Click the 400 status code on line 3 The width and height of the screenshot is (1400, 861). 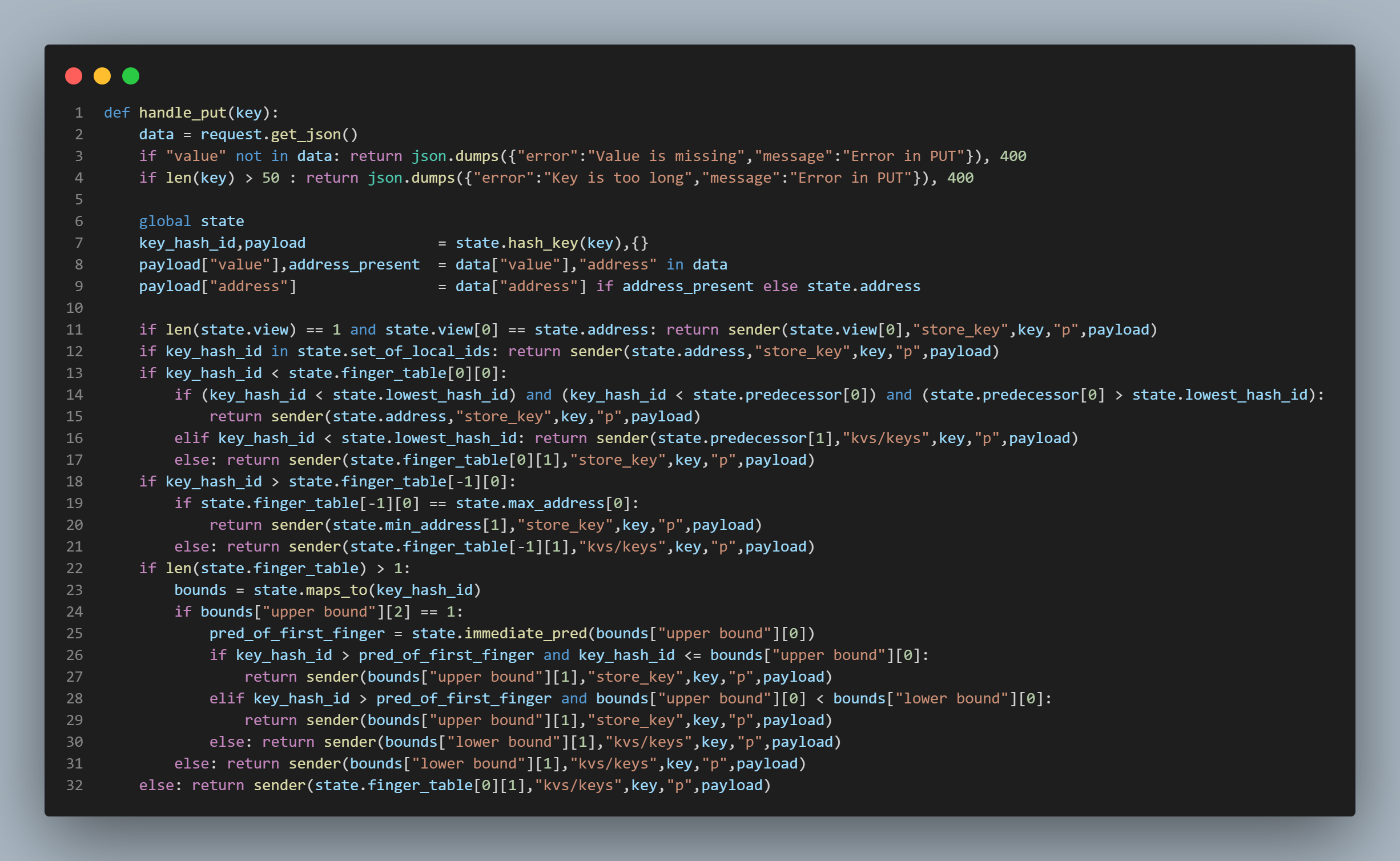click(1013, 156)
